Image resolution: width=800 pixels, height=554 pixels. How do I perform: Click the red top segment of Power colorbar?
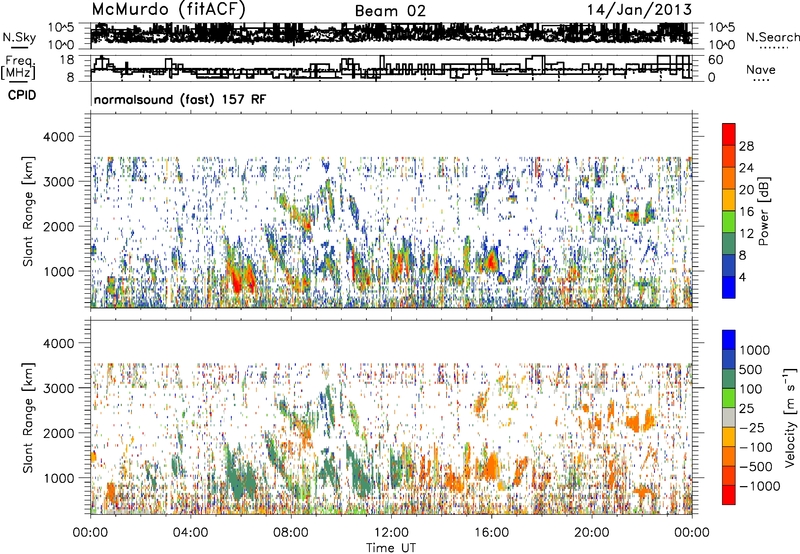pyautogui.click(x=729, y=134)
